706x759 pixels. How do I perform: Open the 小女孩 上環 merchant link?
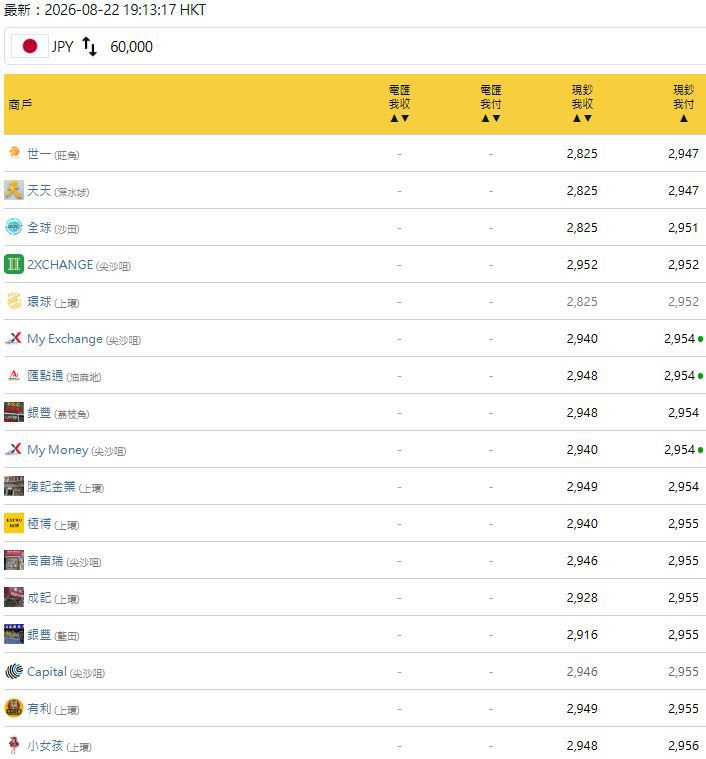(59, 745)
